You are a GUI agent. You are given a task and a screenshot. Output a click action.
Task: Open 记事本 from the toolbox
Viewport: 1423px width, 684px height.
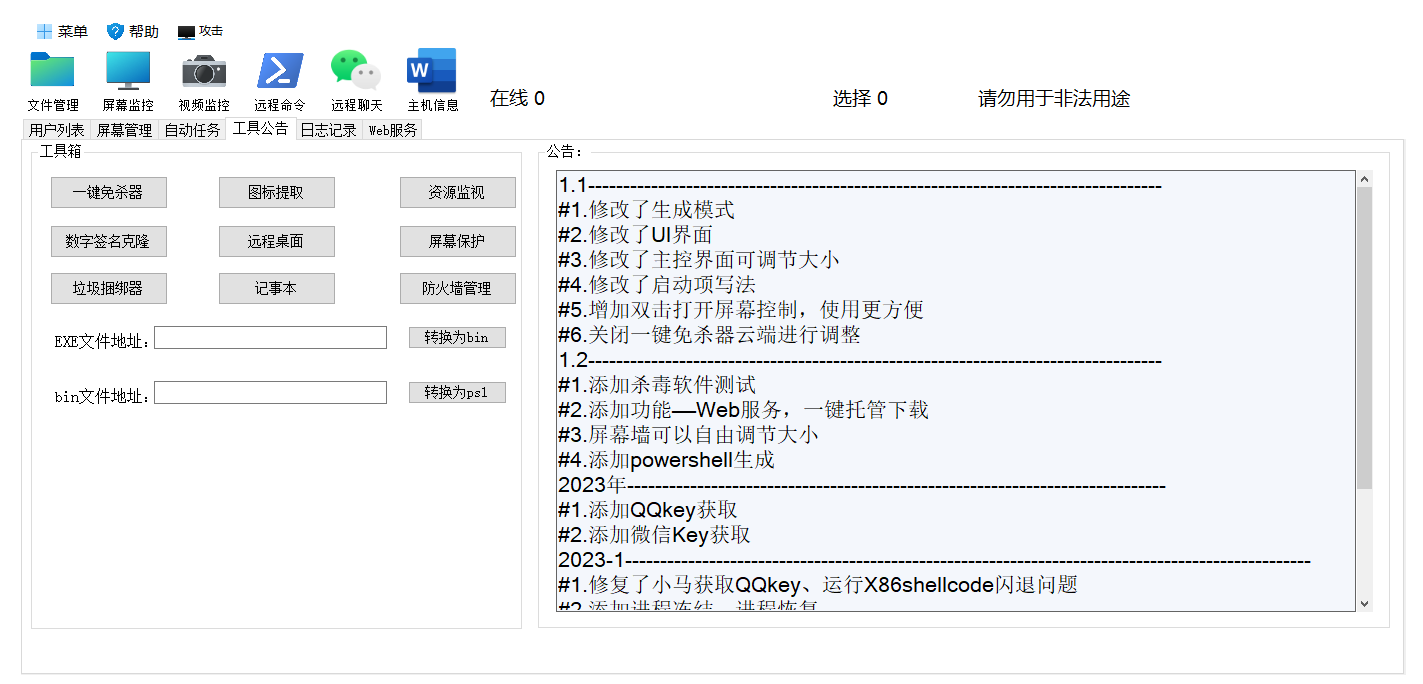point(276,289)
